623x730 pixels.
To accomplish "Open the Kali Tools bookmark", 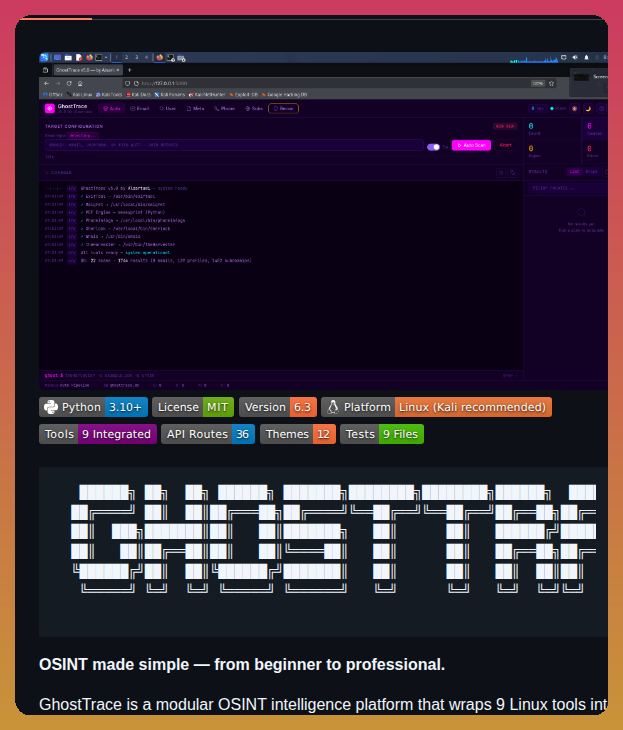I will tap(109, 95).
